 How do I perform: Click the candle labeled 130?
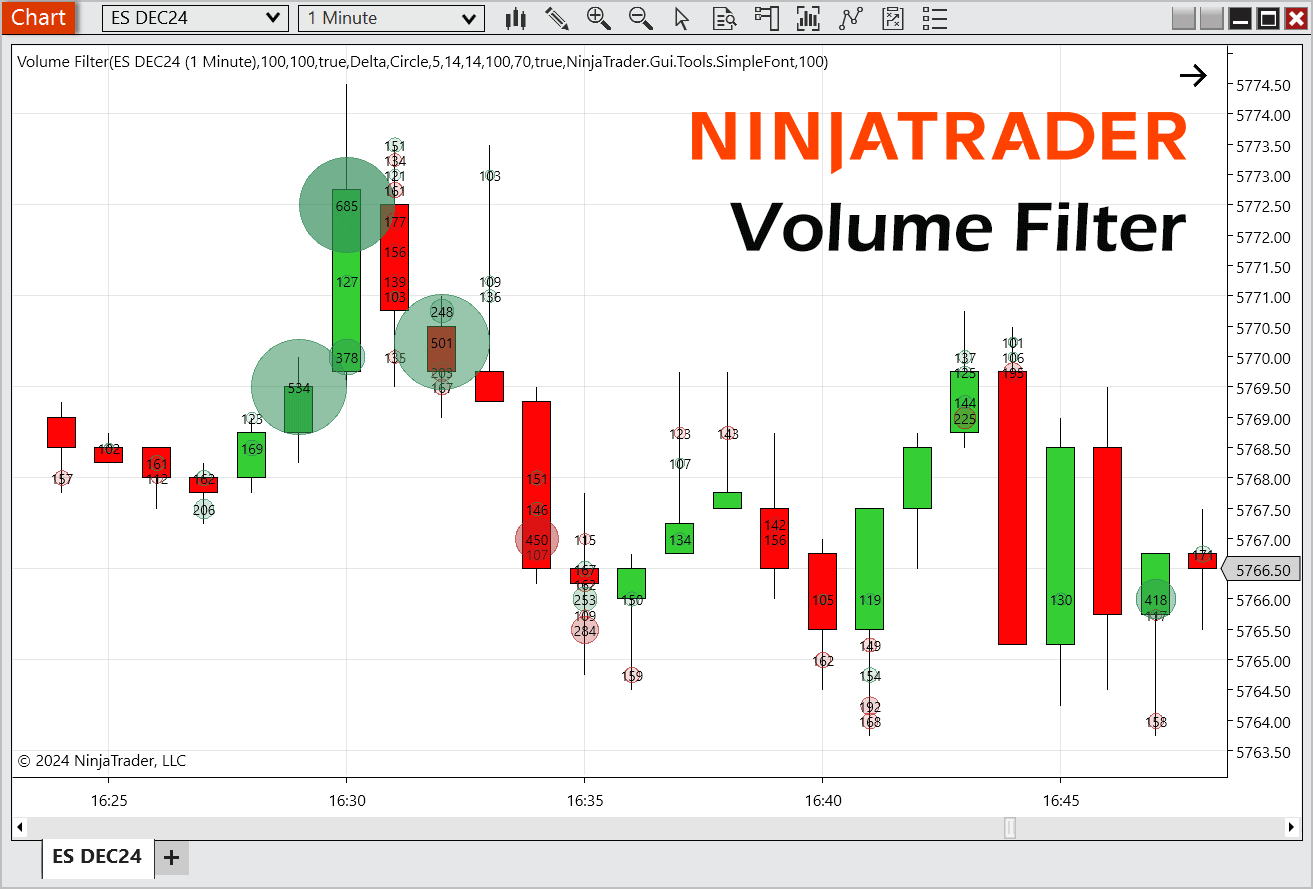coord(1061,546)
